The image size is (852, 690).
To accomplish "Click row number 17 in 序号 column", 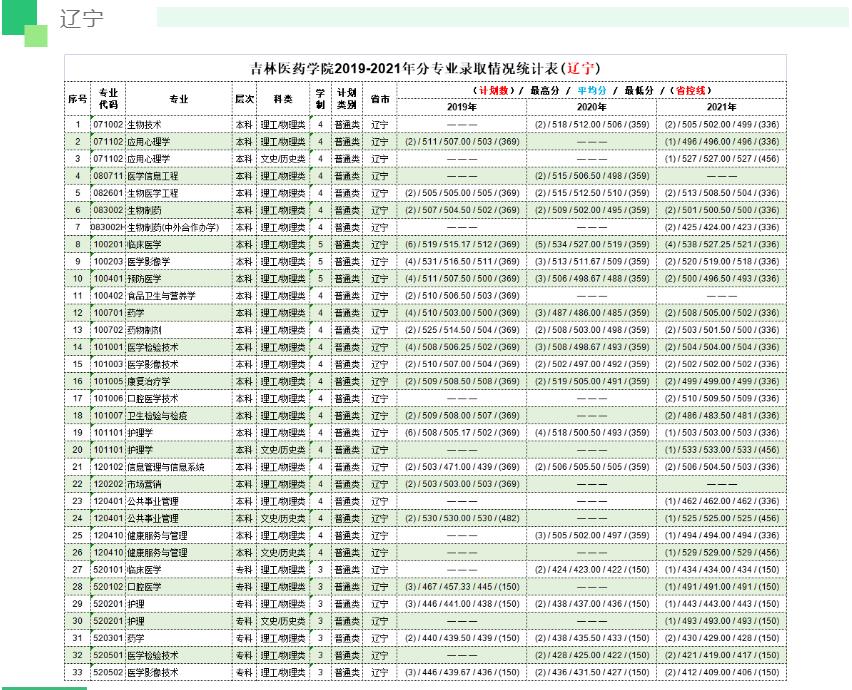I will pos(77,398).
